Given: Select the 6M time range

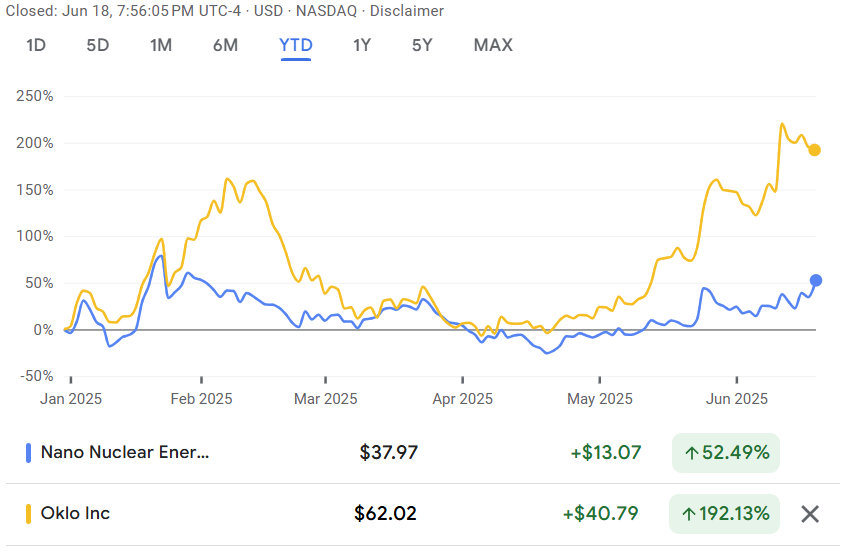Looking at the screenshot, I should 225,45.
